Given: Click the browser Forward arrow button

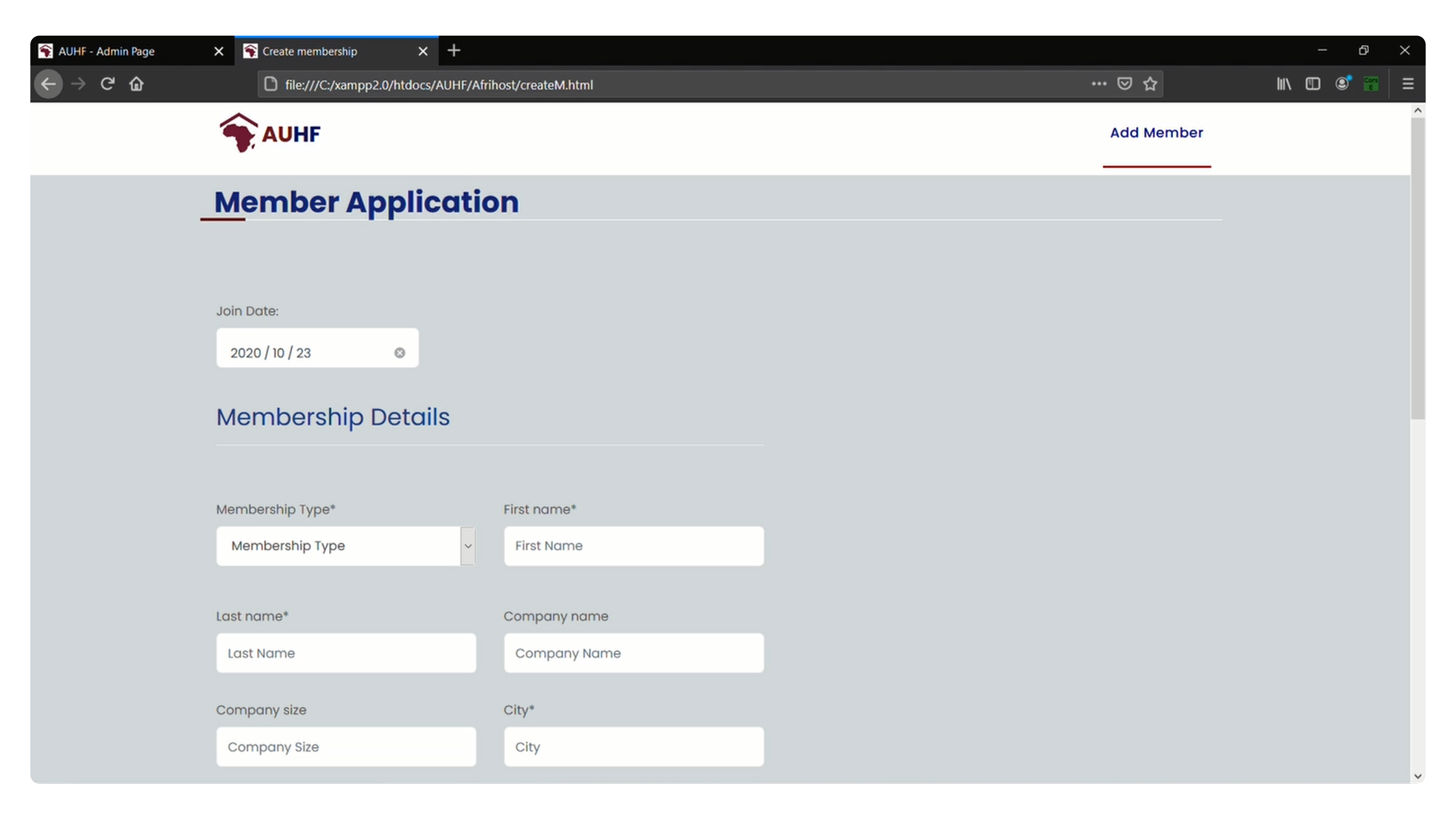Looking at the screenshot, I should pyautogui.click(x=78, y=84).
